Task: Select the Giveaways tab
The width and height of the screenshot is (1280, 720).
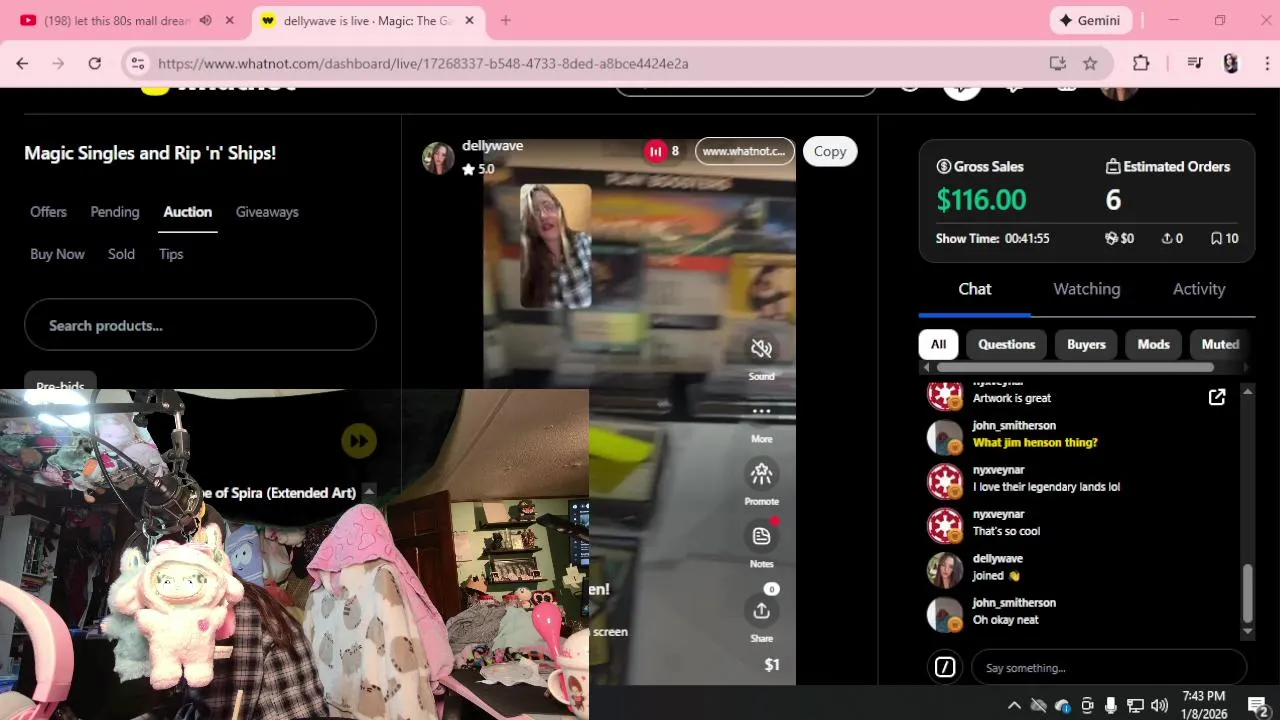Action: coord(267,212)
